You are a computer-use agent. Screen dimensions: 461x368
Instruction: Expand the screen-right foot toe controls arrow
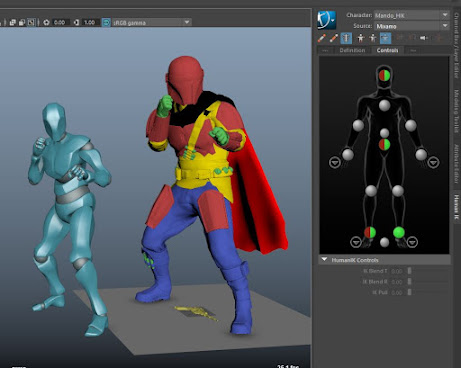(x=412, y=242)
